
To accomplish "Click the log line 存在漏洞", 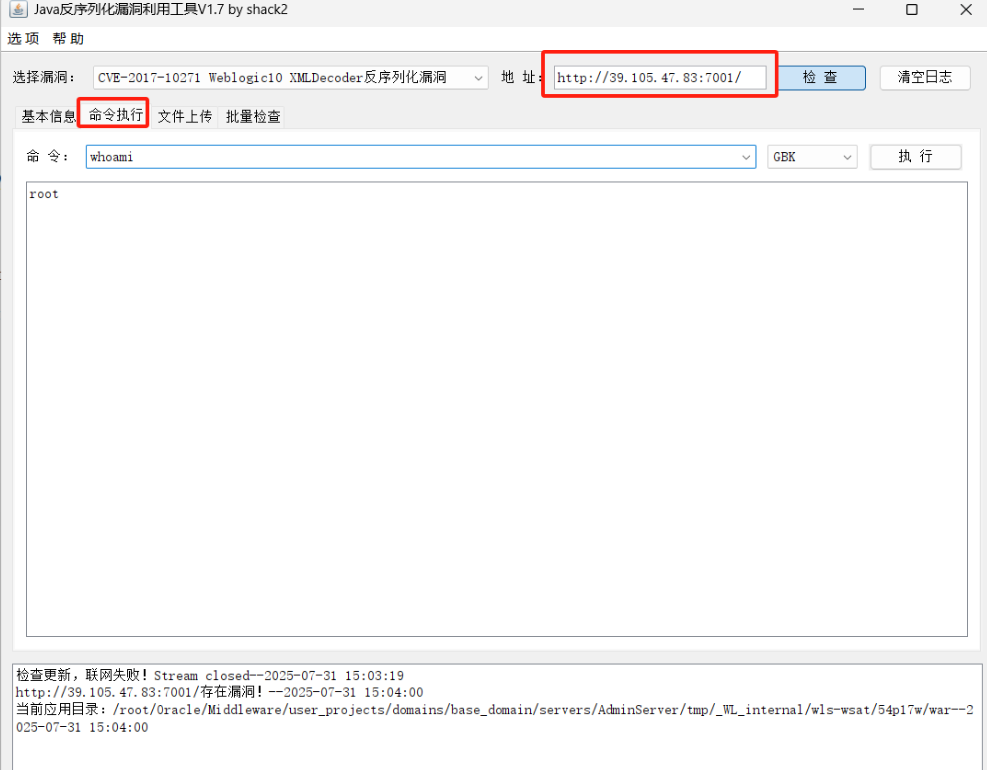I will (219, 693).
